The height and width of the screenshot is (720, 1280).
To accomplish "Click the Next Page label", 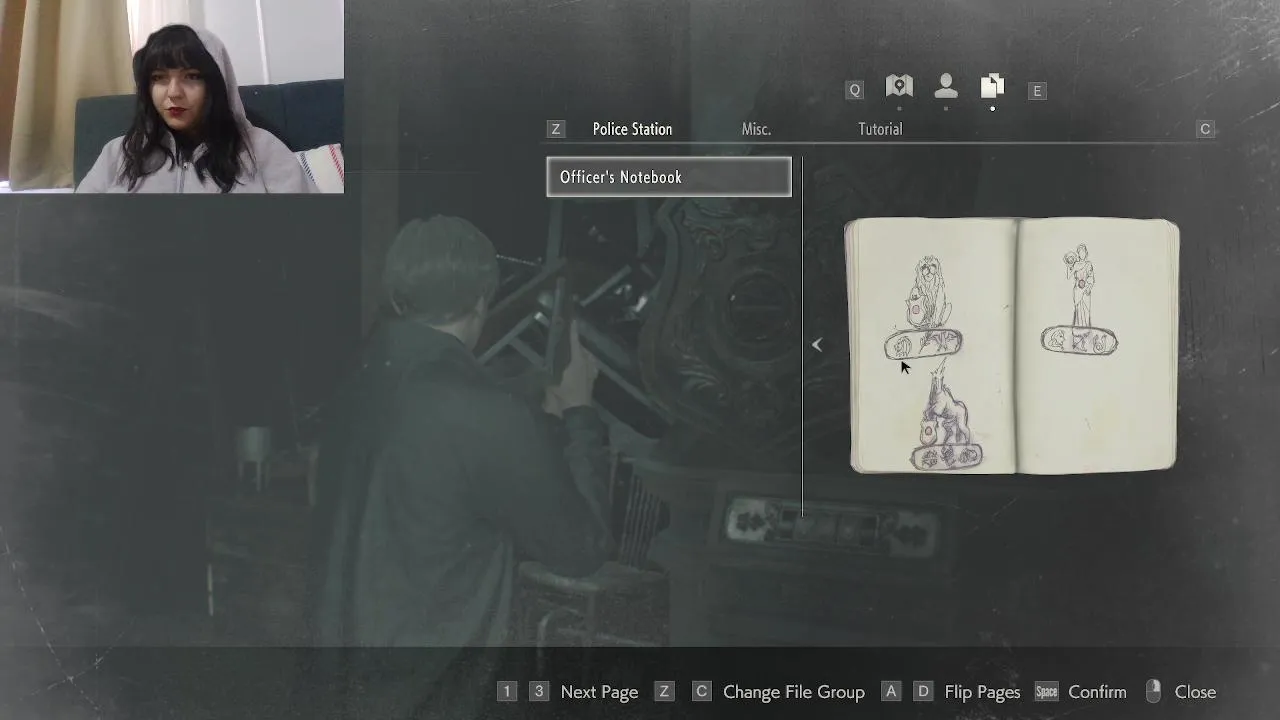I will point(599,692).
